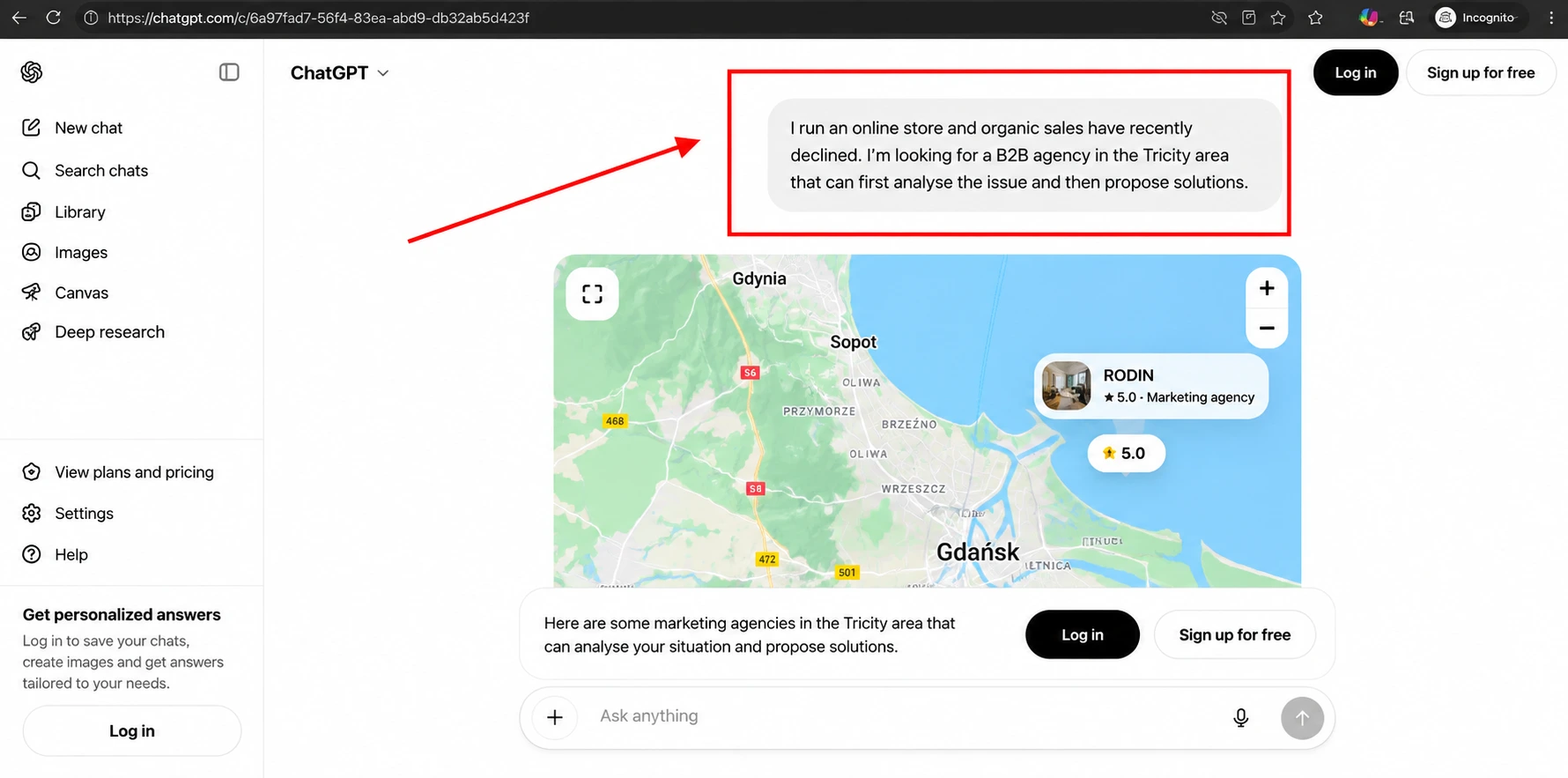
Task: Click the top-right Sign up for free button
Action: (1480, 72)
